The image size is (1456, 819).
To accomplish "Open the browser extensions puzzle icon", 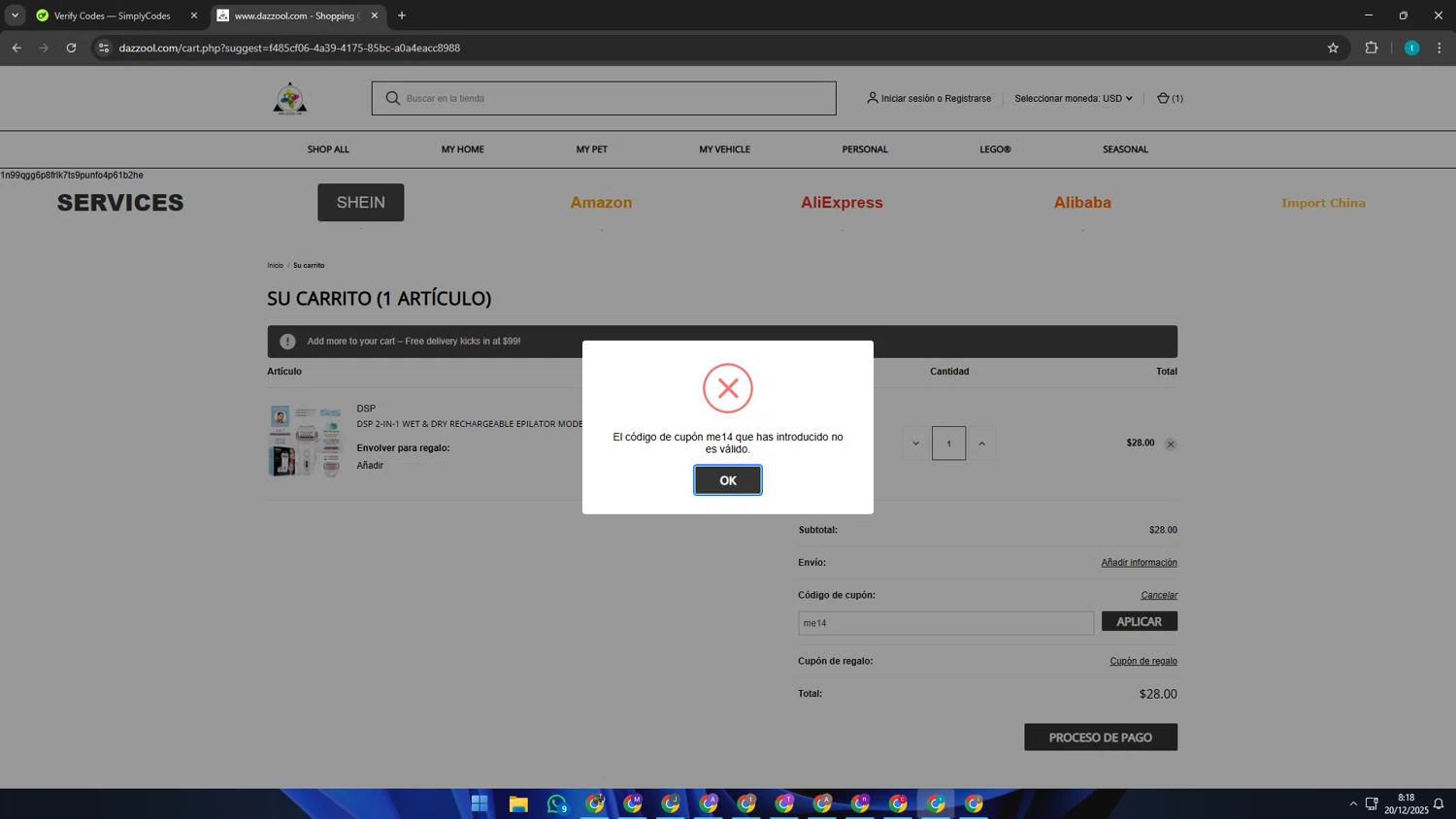I will (x=1372, y=48).
